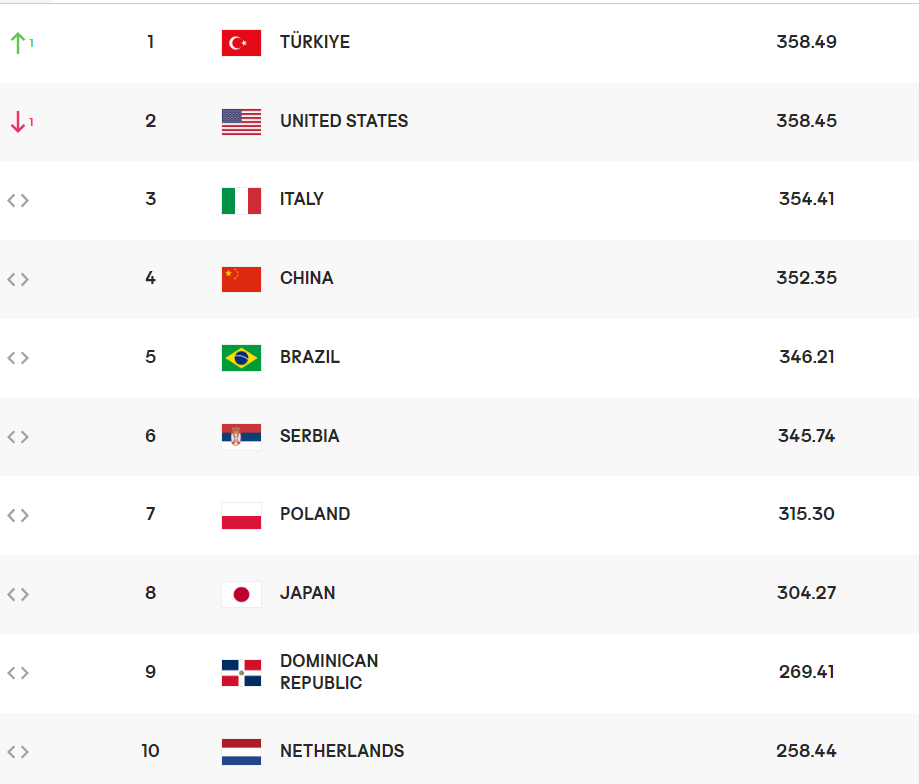Screen dimensions: 919x784
Task: Click the no-change chevrons in Italy's row
Action: [x=18, y=200]
